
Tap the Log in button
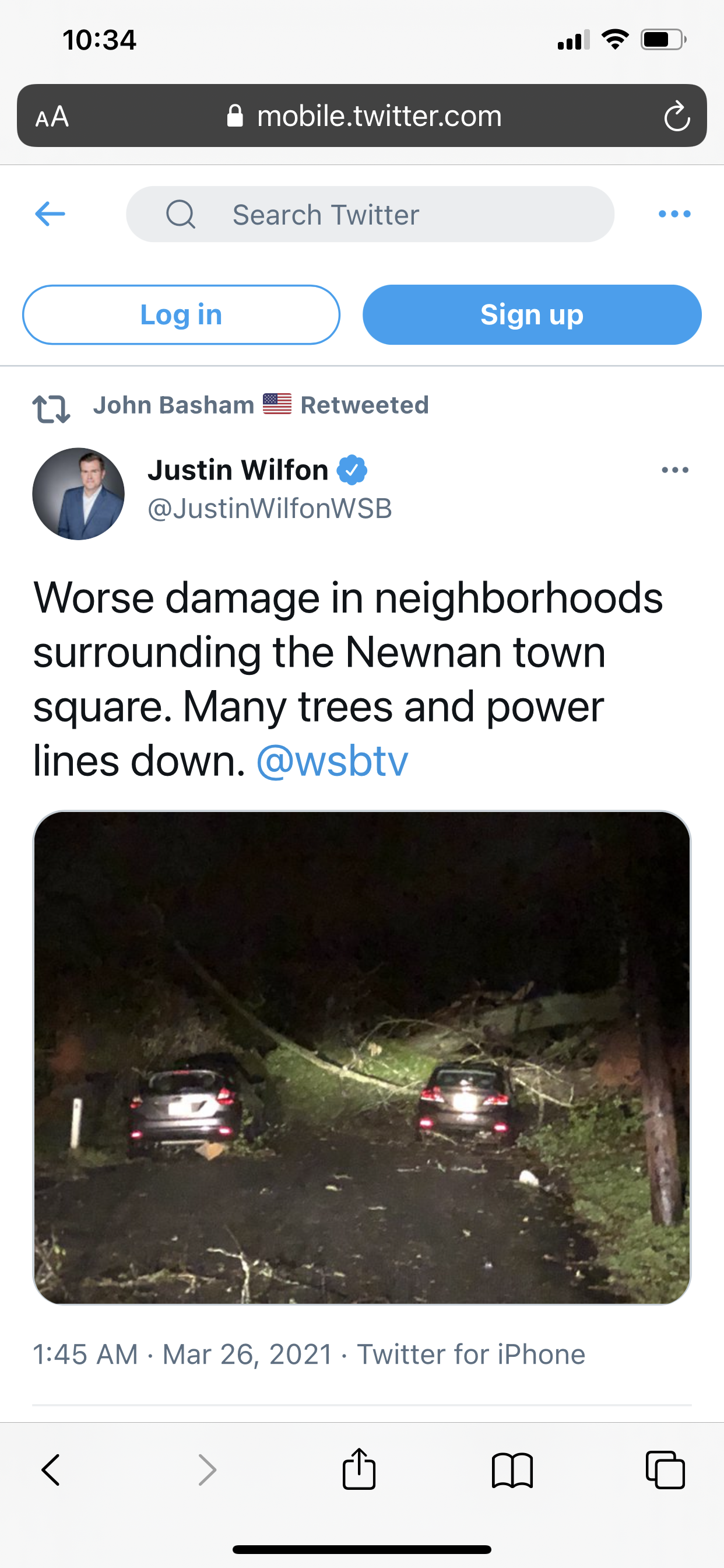tap(181, 314)
